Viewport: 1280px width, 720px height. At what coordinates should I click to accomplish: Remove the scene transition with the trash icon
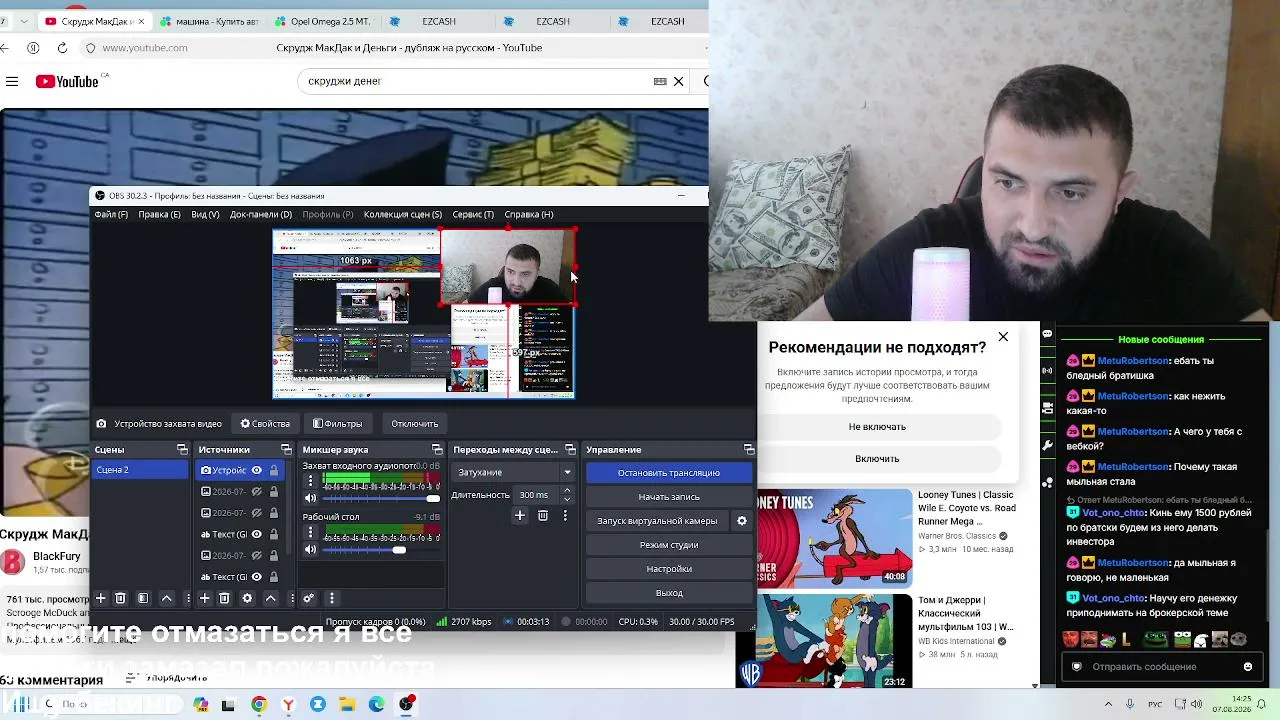(x=543, y=515)
